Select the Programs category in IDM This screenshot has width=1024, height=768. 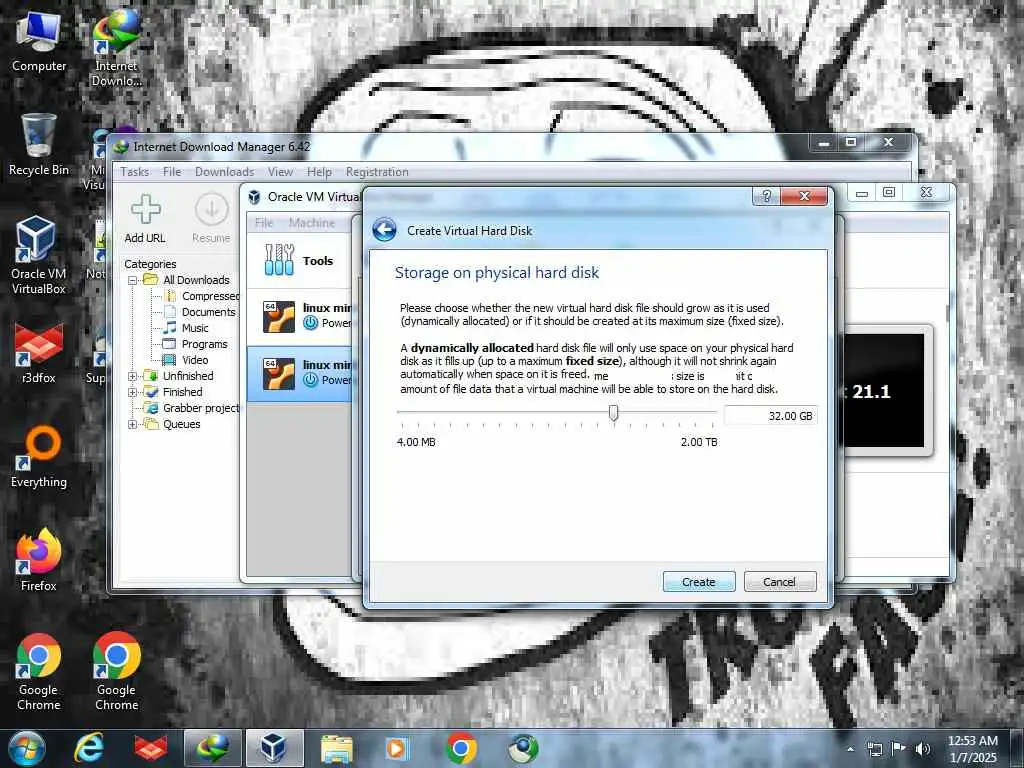(204, 344)
